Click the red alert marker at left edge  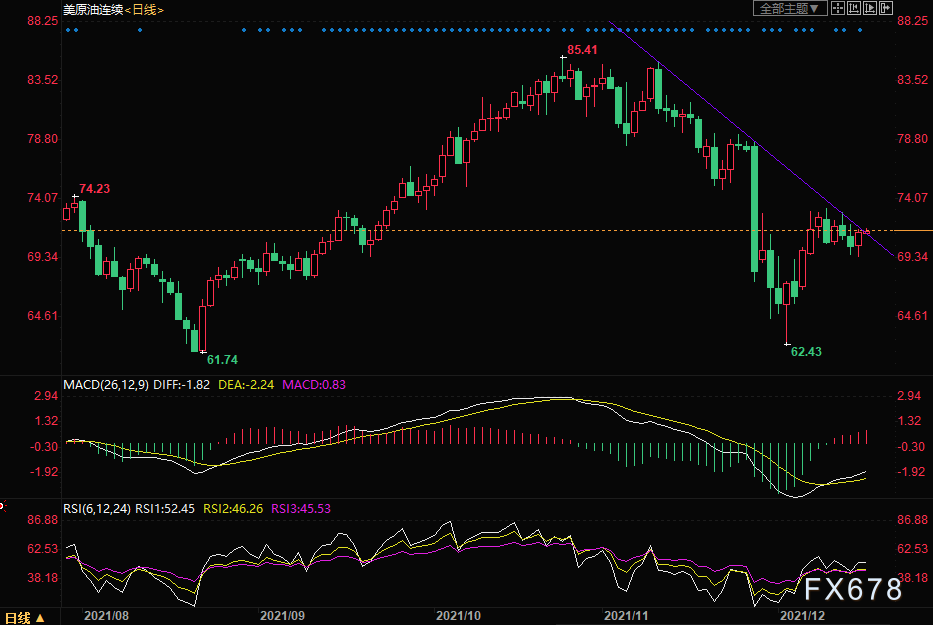(3, 506)
